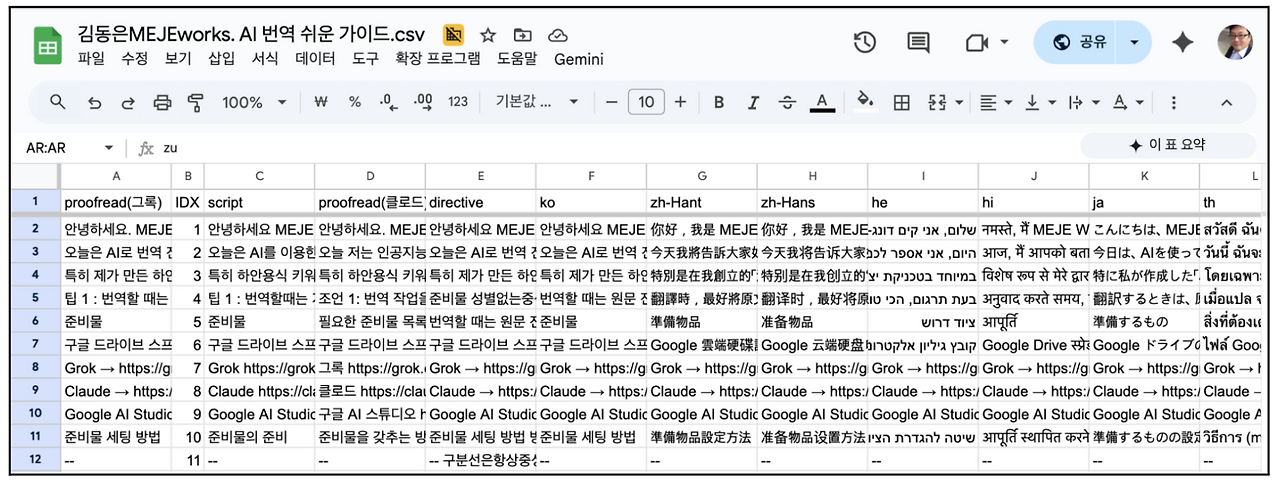Open the zoom 100% dropdown
The image size is (1280, 485).
254,102
